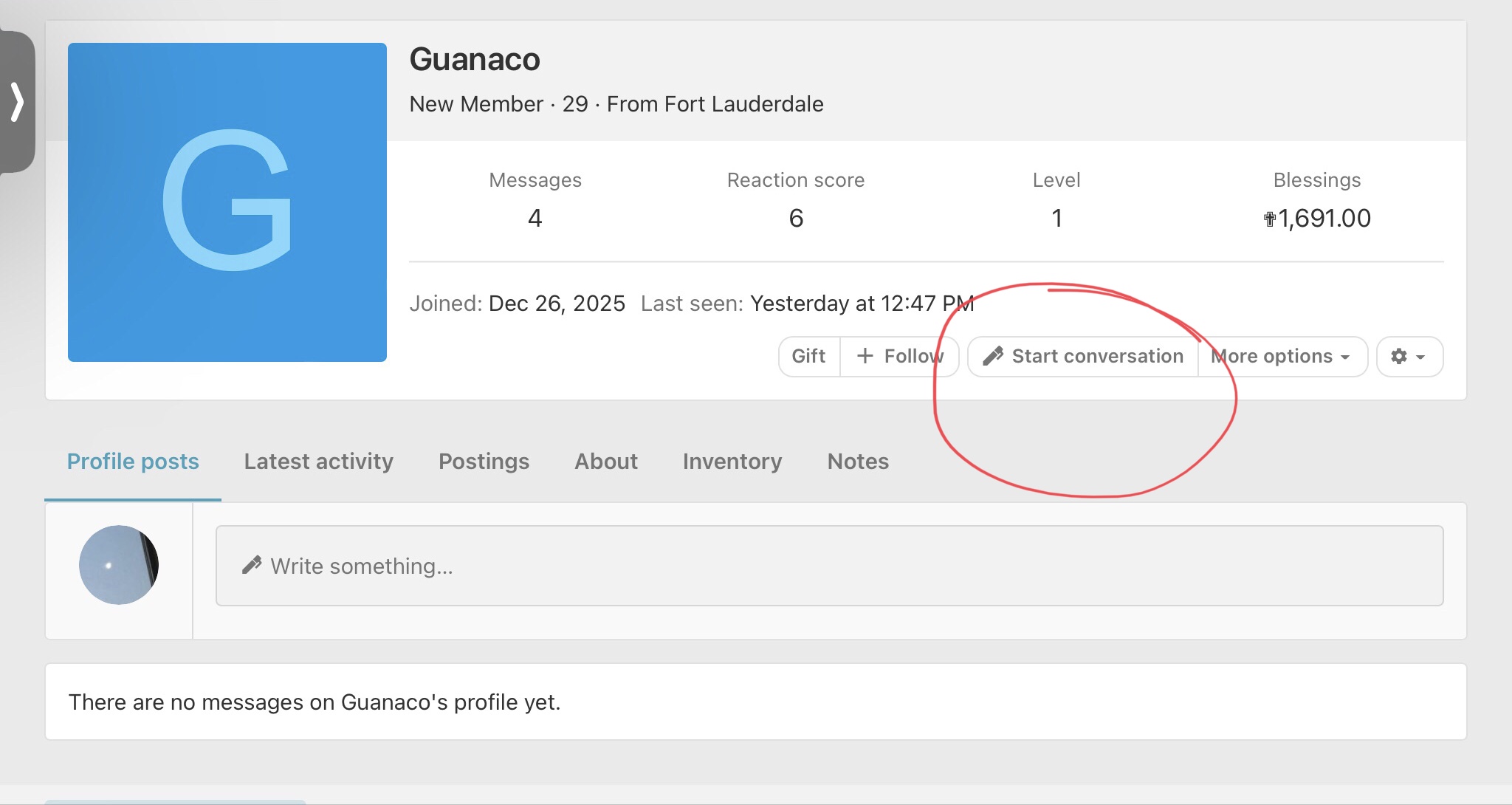Open the Notes tab
This screenshot has height=805, width=1512.
pyautogui.click(x=858, y=462)
